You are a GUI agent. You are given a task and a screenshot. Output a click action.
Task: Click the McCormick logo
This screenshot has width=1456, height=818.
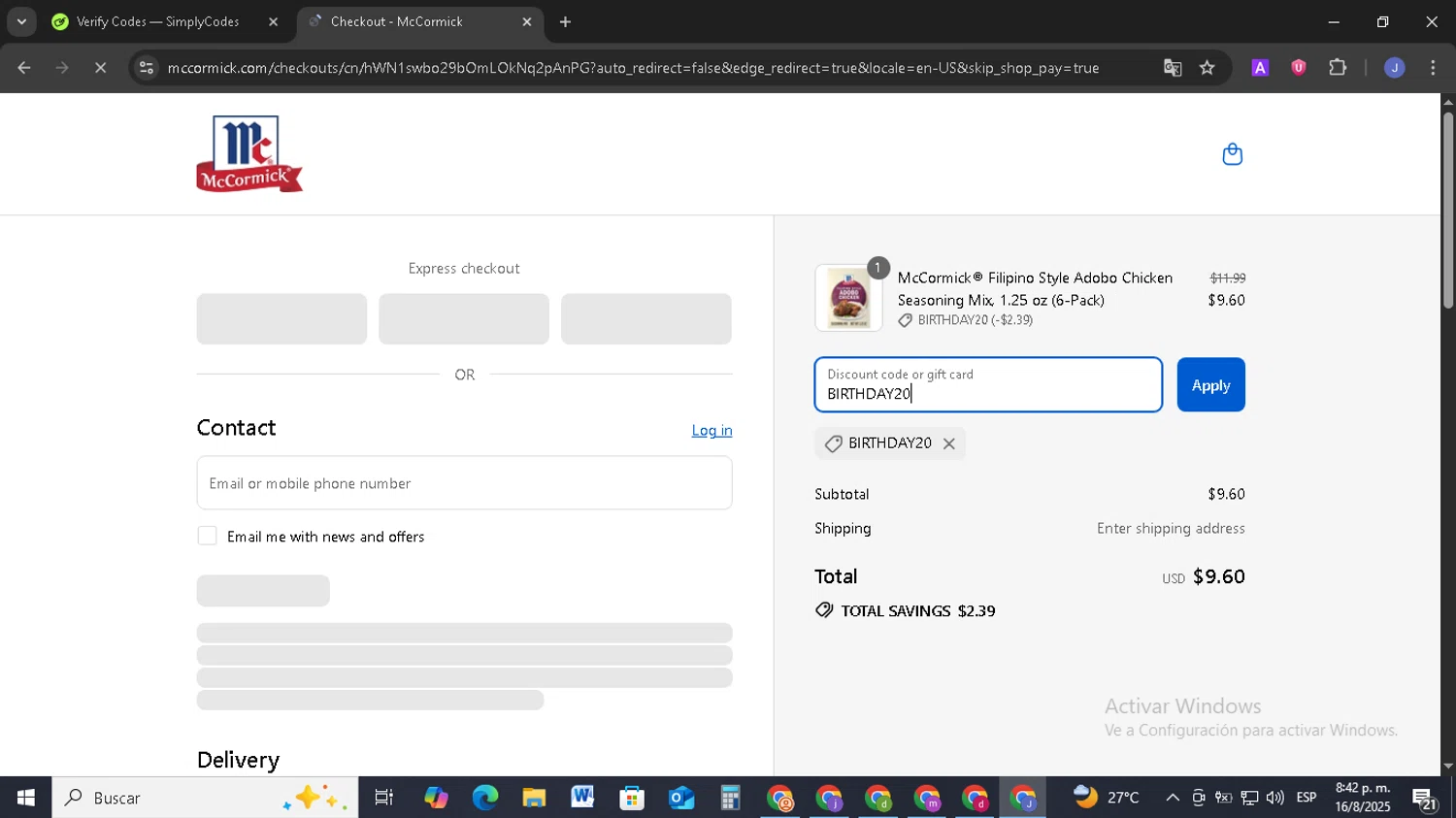tap(249, 154)
